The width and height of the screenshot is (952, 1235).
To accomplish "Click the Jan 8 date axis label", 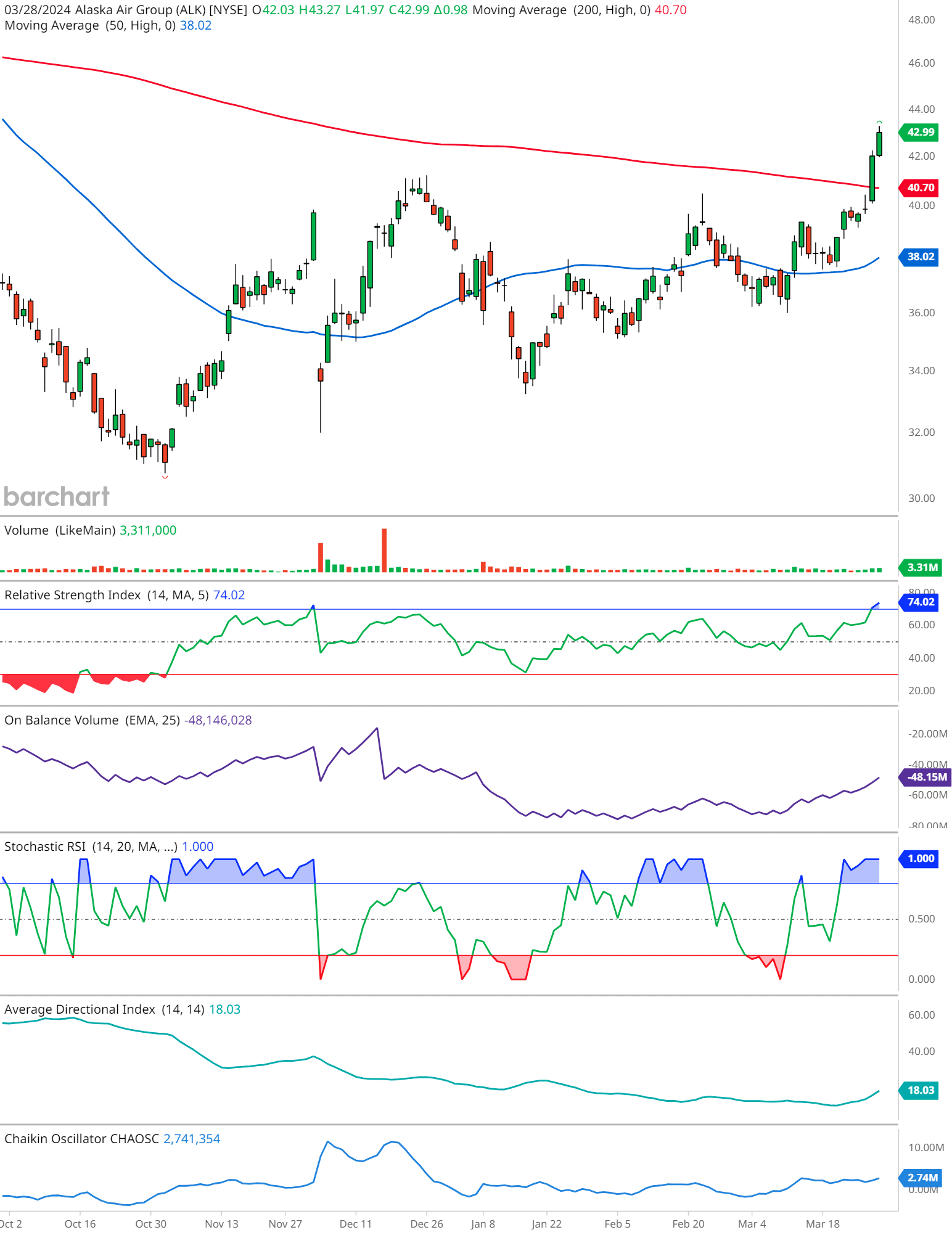I will point(483,1224).
